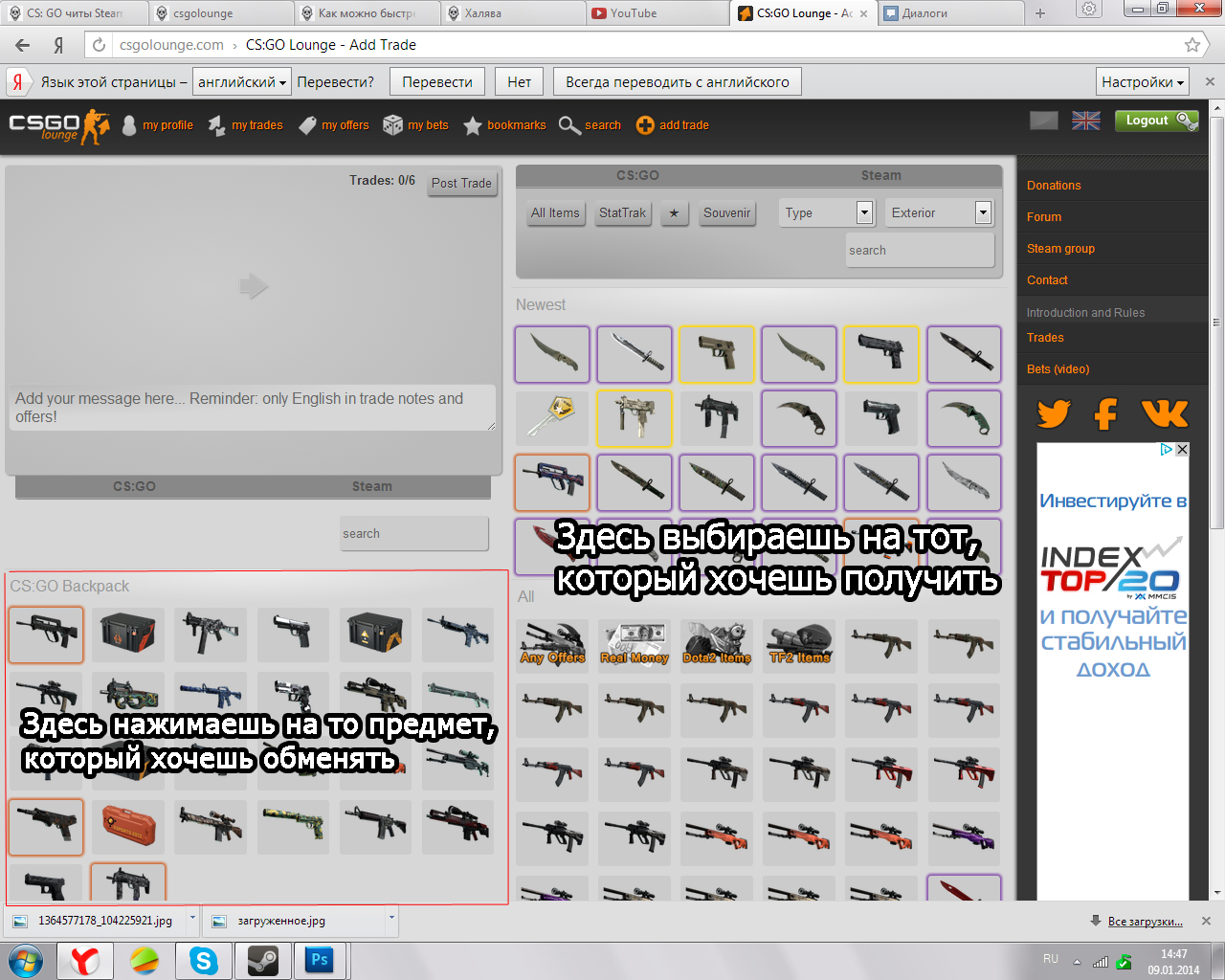
Task: Open the Настройки translation settings dropdown
Action: 1143,82
